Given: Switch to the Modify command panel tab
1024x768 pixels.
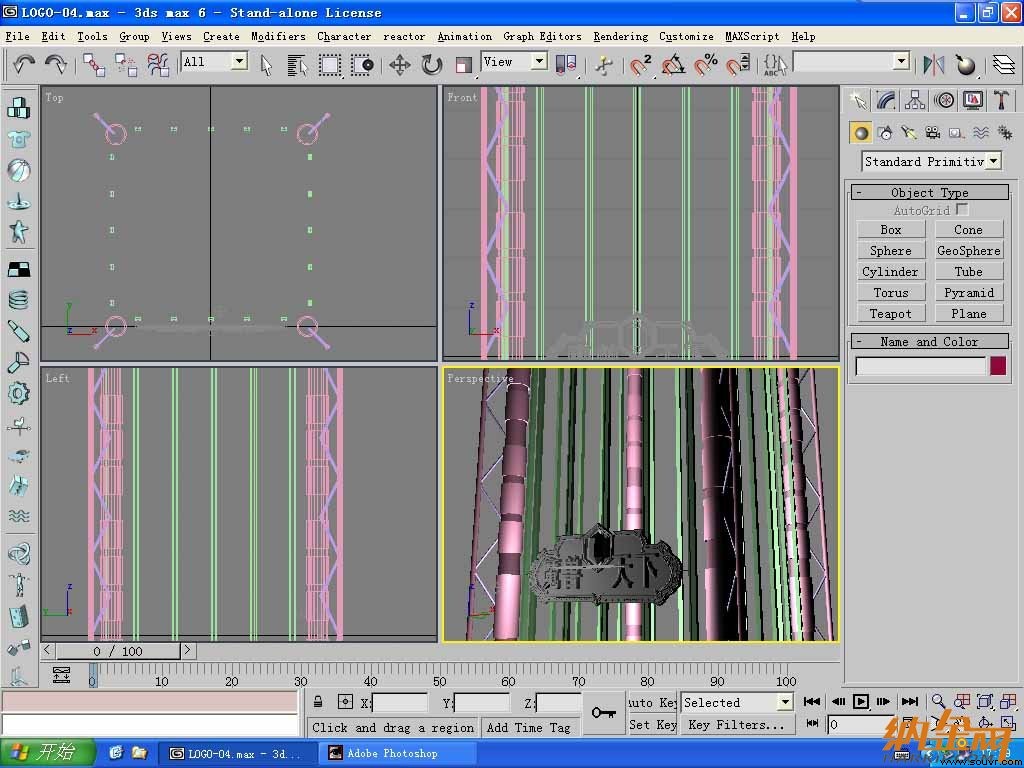Looking at the screenshot, I should tap(886, 100).
